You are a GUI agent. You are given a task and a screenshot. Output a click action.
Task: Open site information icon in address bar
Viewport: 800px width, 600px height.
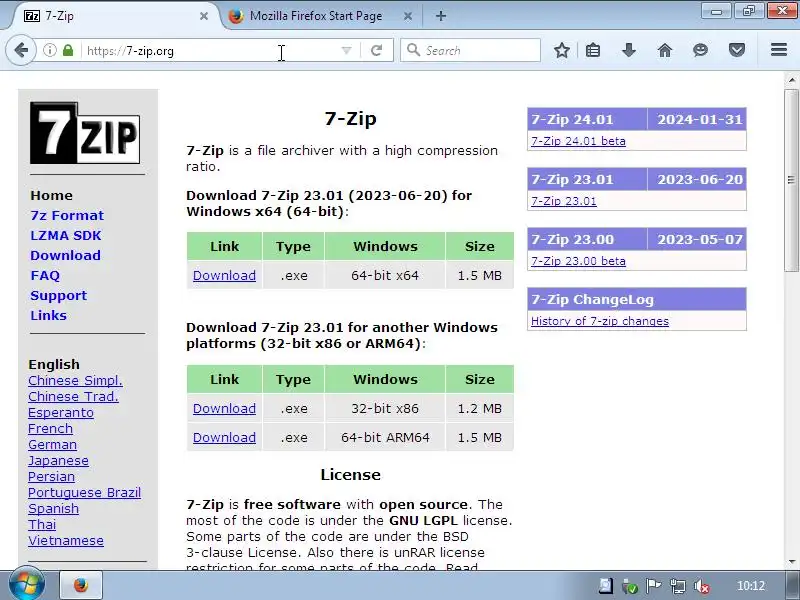tap(49, 50)
